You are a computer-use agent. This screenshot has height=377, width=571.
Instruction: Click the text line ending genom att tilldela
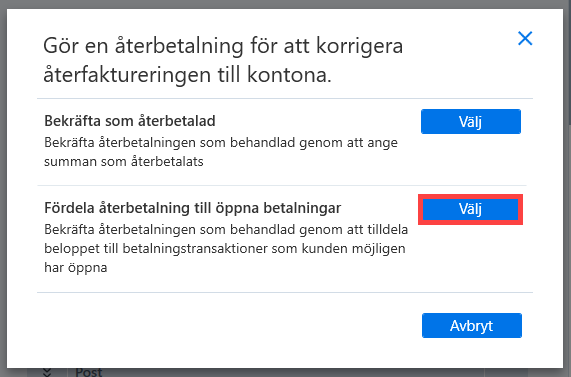click(x=226, y=230)
